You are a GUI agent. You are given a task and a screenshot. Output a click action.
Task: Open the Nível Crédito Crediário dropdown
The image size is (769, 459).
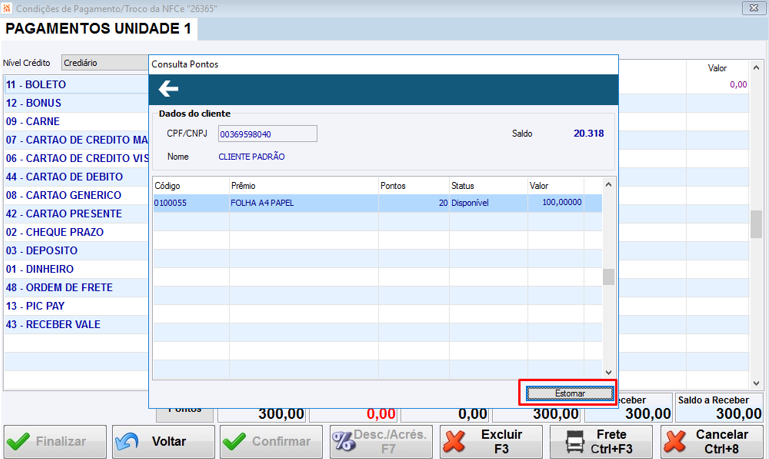click(104, 63)
